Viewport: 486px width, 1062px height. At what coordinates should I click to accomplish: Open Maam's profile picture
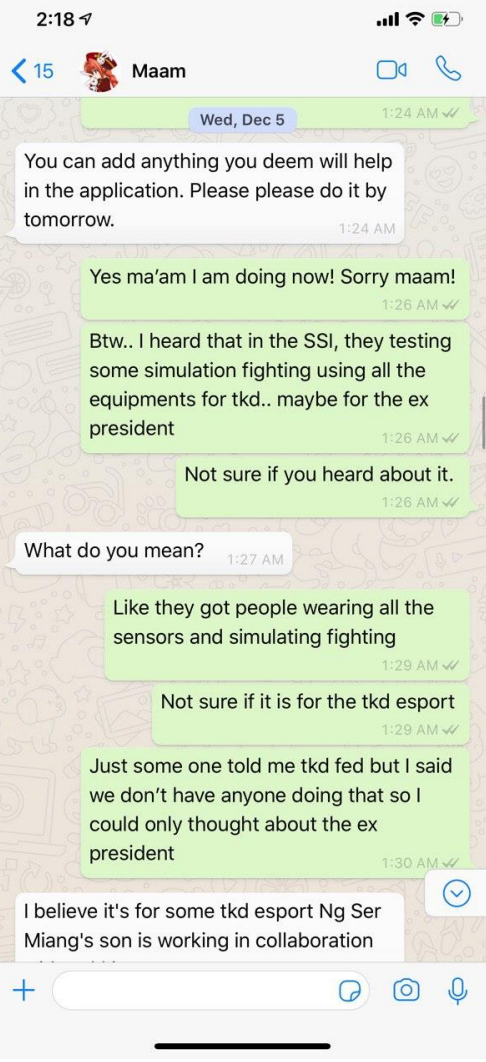tap(100, 70)
